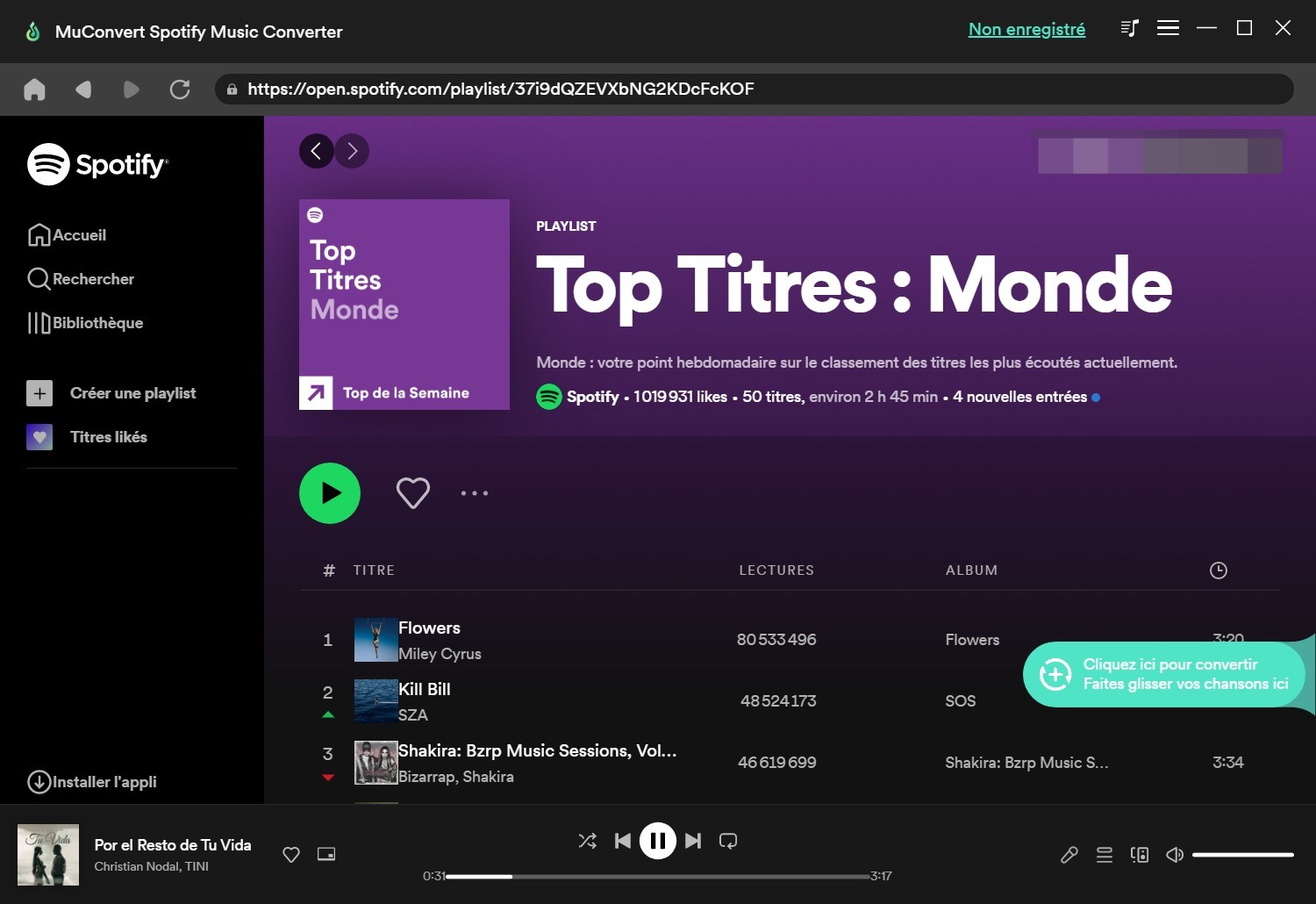Reload the page with refresh icon

click(x=180, y=89)
